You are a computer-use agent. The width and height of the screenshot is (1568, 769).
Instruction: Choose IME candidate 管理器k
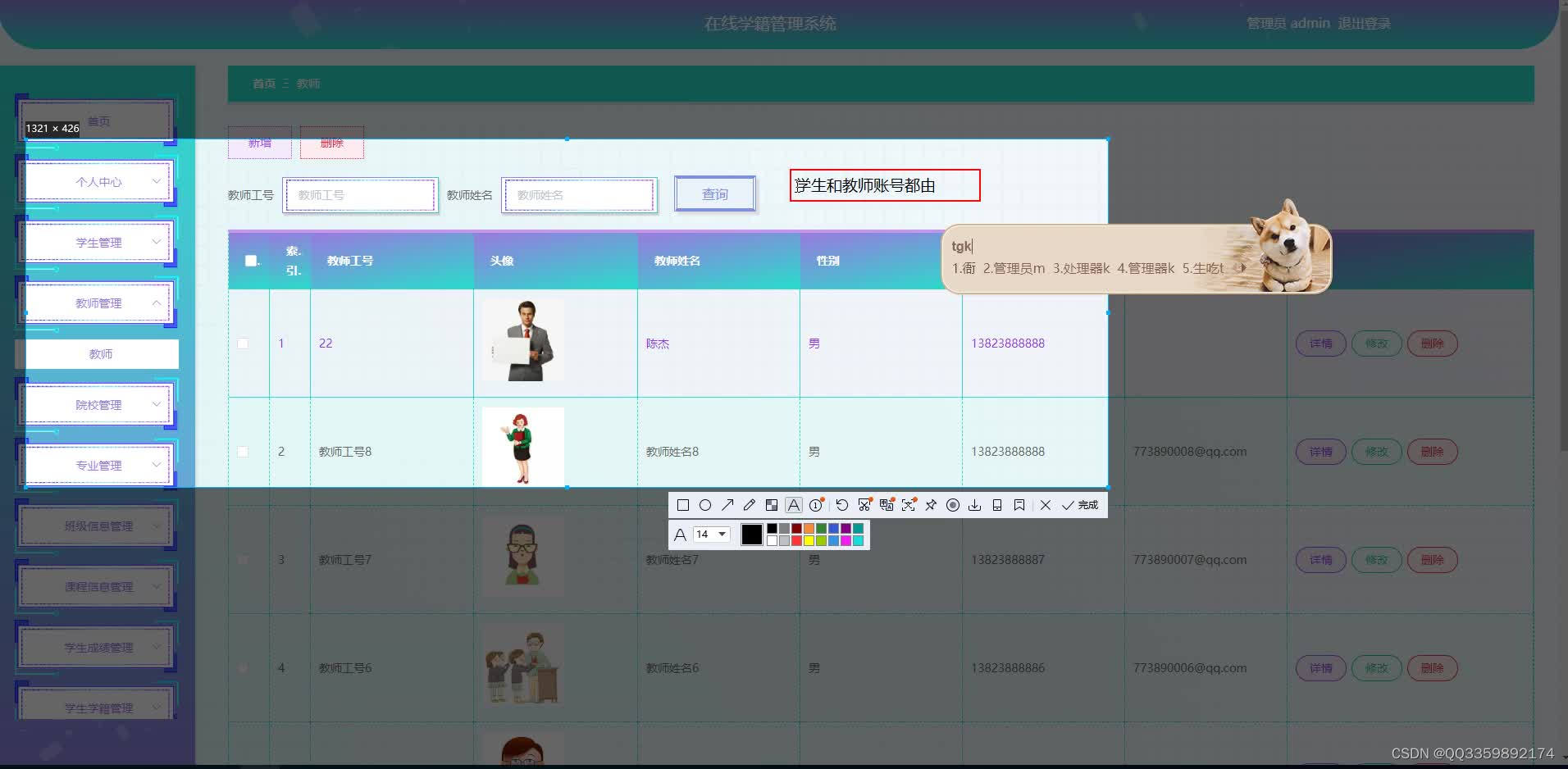point(1146,268)
